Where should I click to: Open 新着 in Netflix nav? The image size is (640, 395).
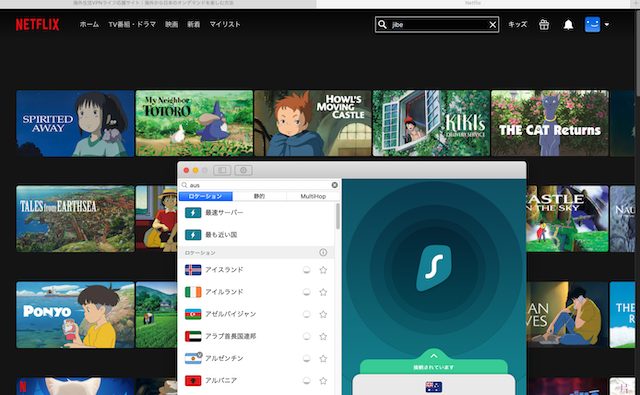coord(193,24)
